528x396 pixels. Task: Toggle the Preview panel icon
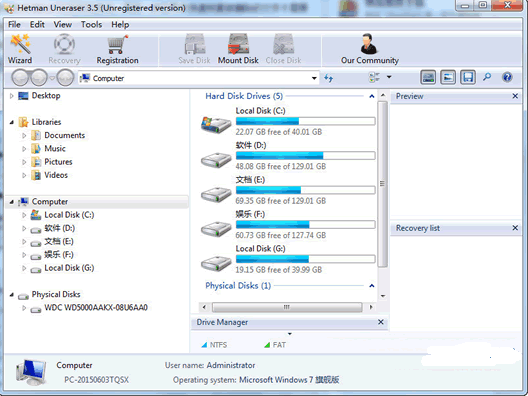448,77
